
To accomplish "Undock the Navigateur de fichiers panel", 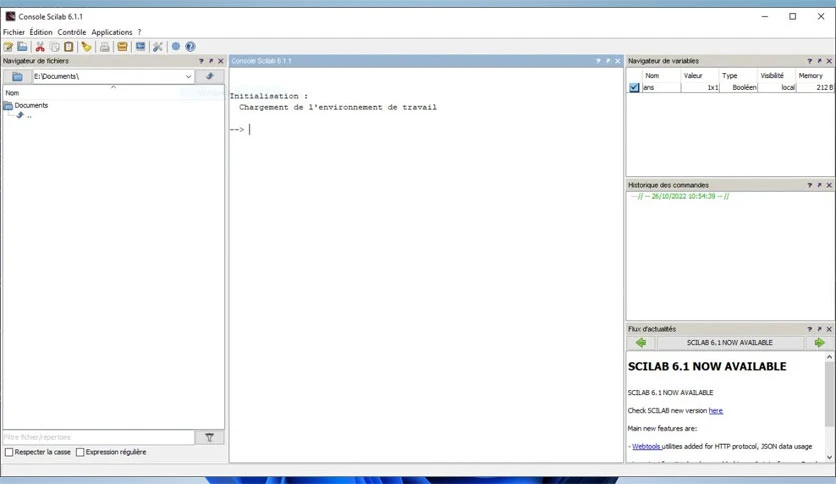I will 211,61.
